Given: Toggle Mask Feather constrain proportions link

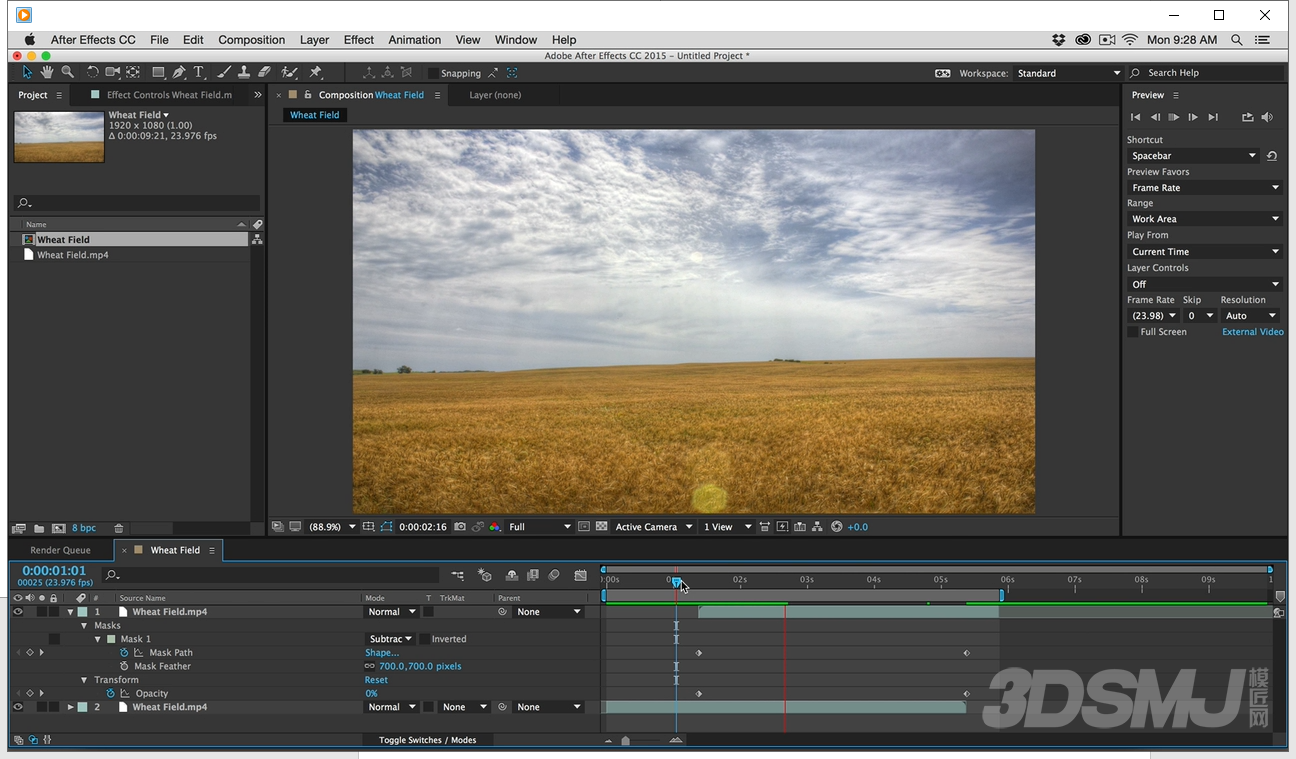Looking at the screenshot, I should [370, 666].
